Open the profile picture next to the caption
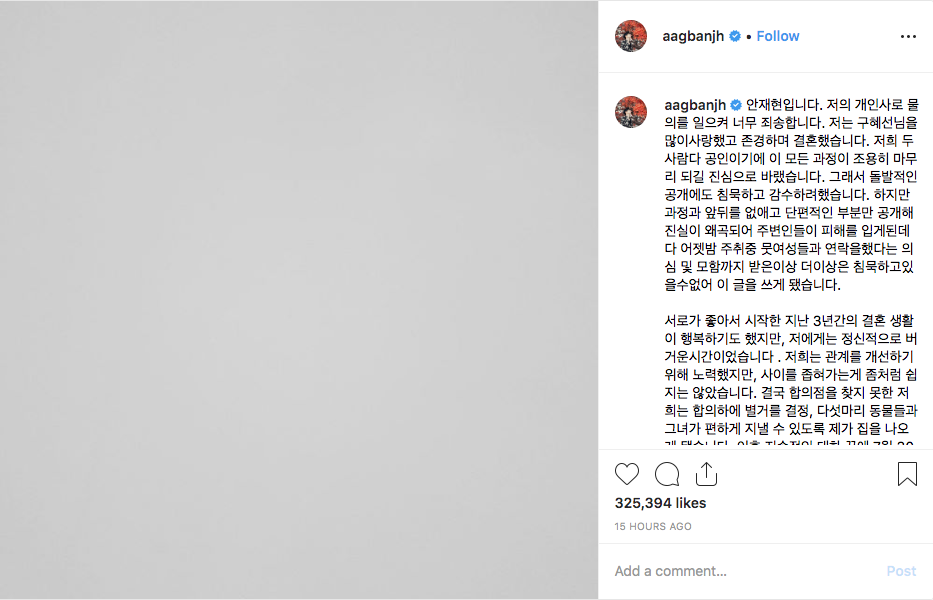The height and width of the screenshot is (600, 933). tap(631, 112)
